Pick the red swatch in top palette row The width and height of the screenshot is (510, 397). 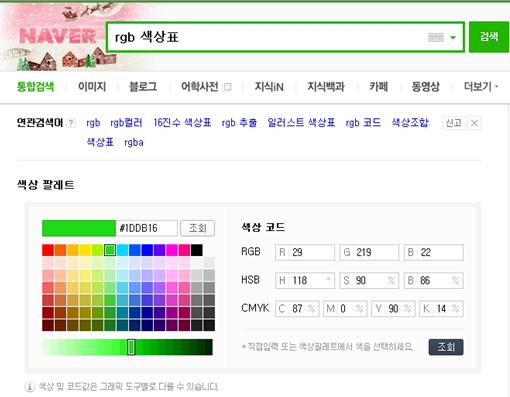click(48, 250)
